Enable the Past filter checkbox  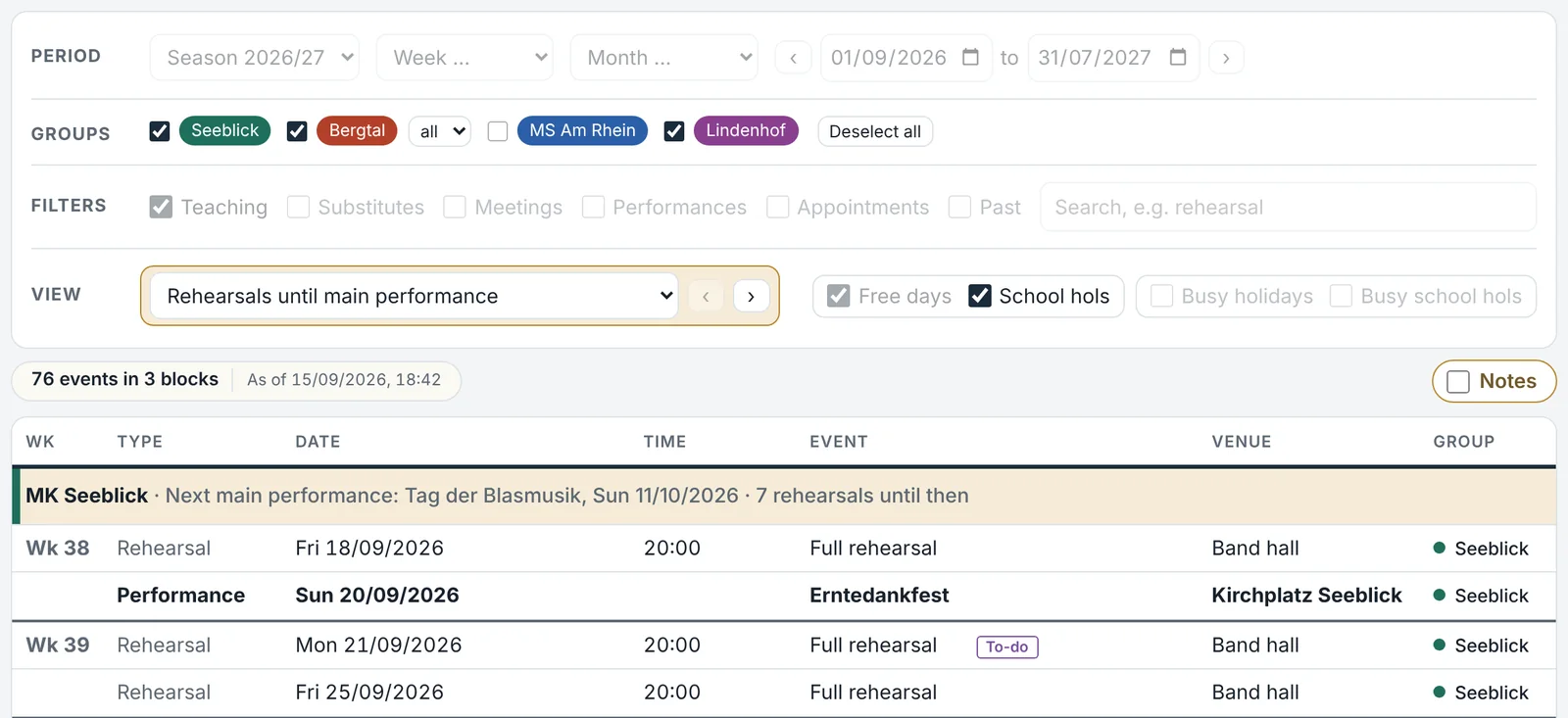[960, 207]
